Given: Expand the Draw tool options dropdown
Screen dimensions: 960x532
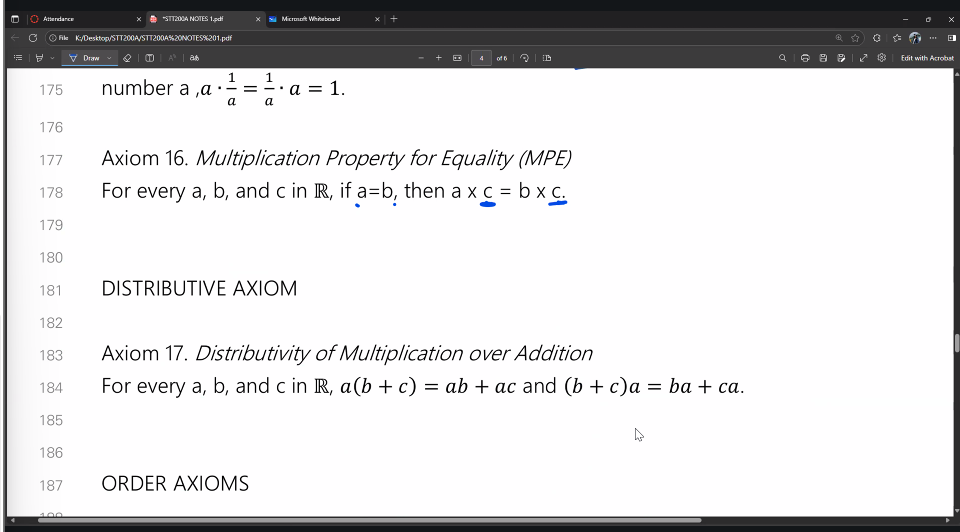Looking at the screenshot, I should (109, 58).
